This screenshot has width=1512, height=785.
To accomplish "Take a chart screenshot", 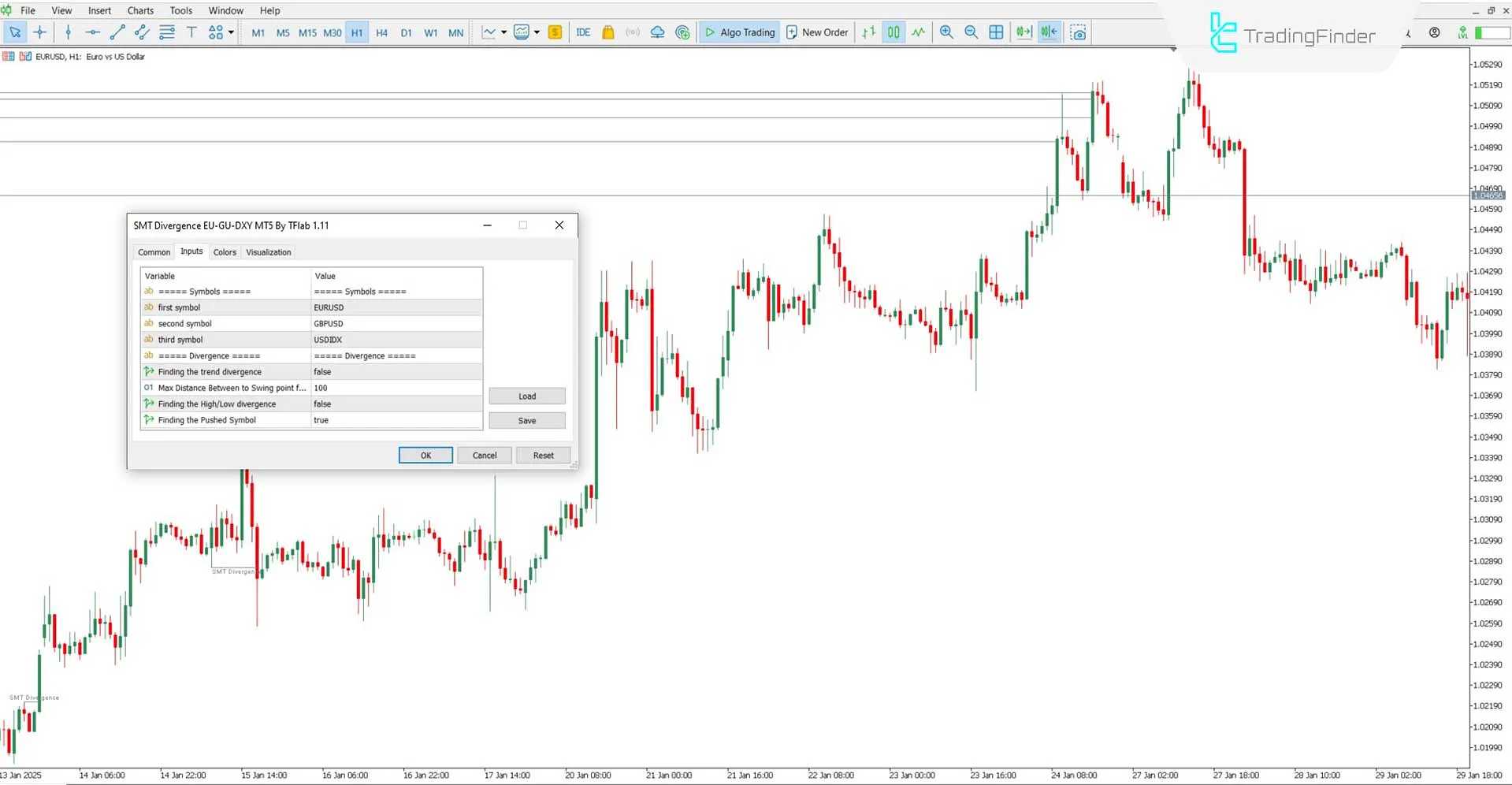I will click(x=1078, y=32).
